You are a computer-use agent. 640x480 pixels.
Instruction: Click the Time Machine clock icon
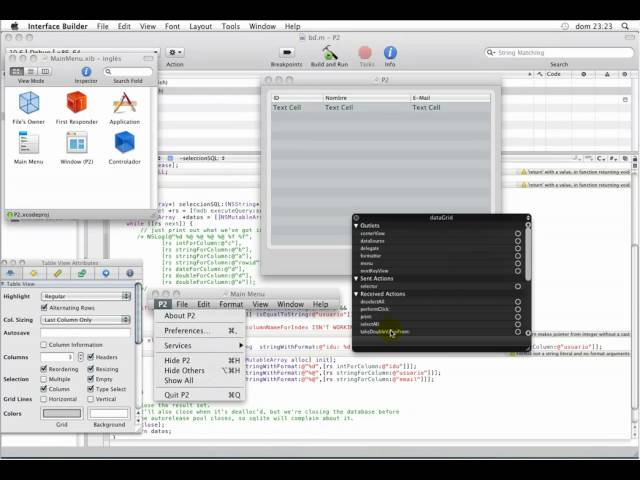tap(565, 26)
